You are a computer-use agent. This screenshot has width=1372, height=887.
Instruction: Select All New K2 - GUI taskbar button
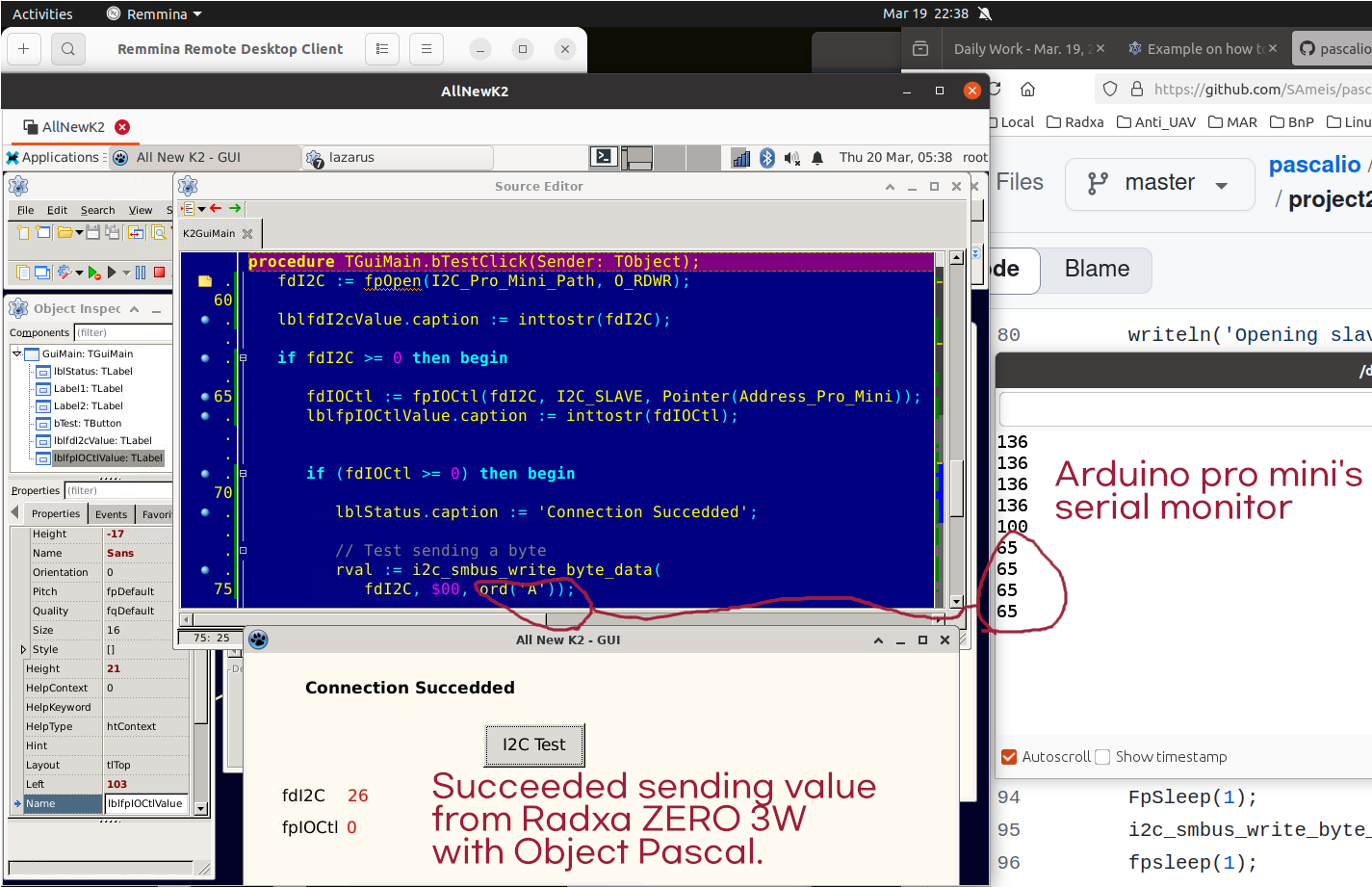tap(205, 157)
